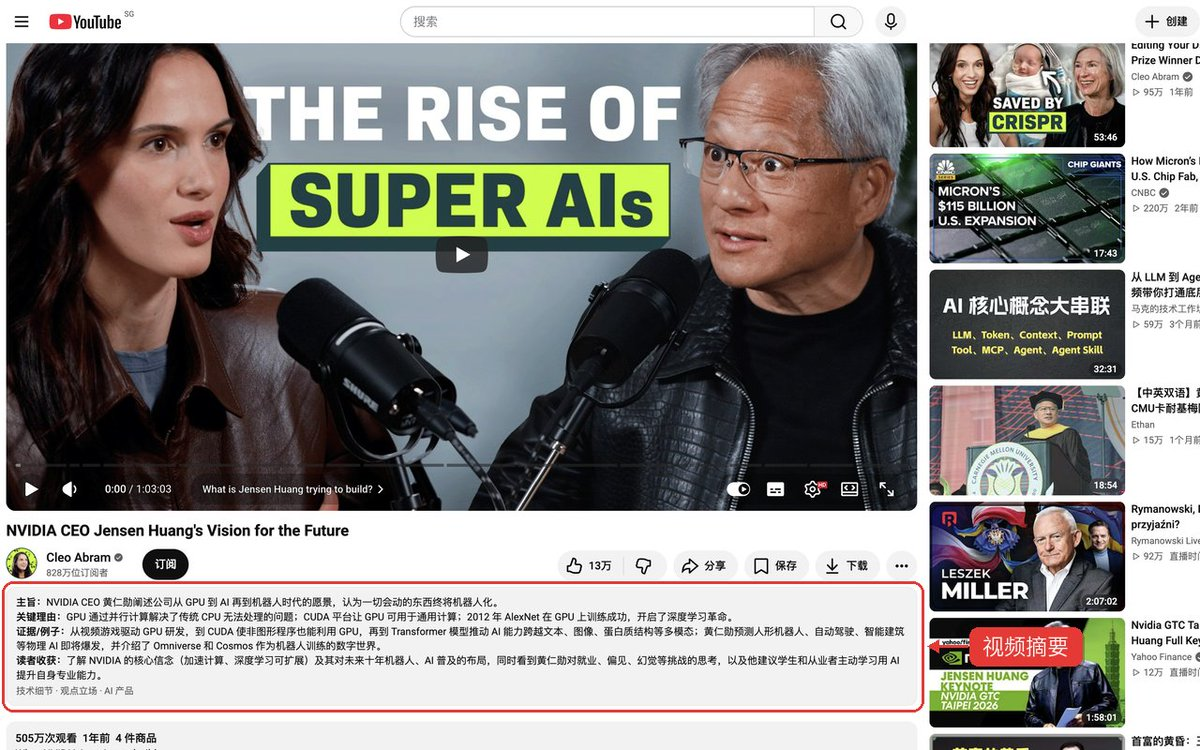1200x750 pixels.
Task: Toggle the autoplay switch
Action: (x=738, y=489)
